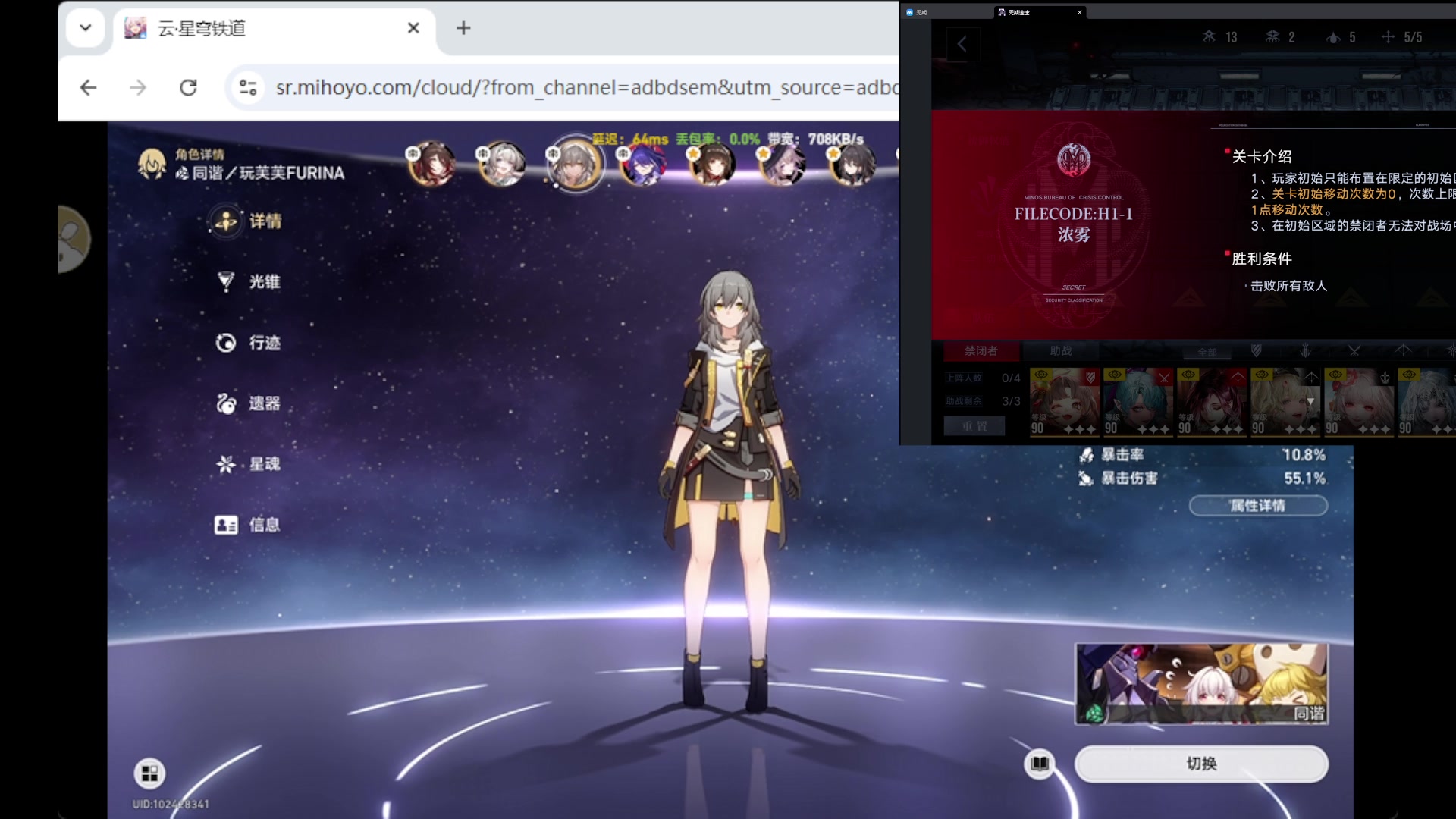Image resolution: width=1456 pixels, height=819 pixels.
Task: Click the 重置 reset button
Action: click(974, 426)
